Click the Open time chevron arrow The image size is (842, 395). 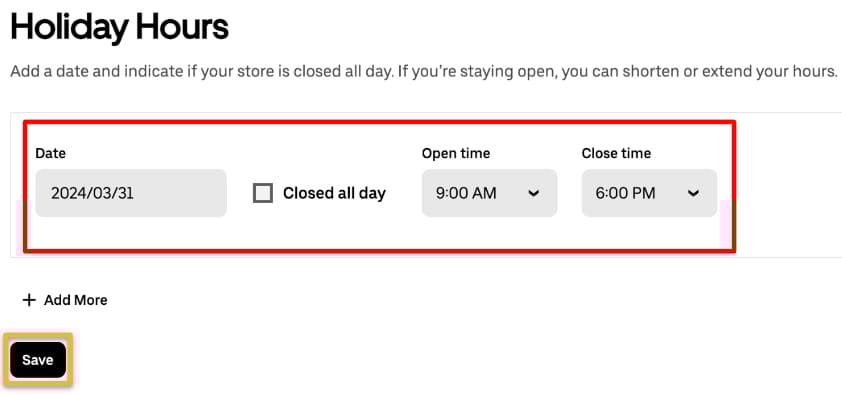(533, 193)
